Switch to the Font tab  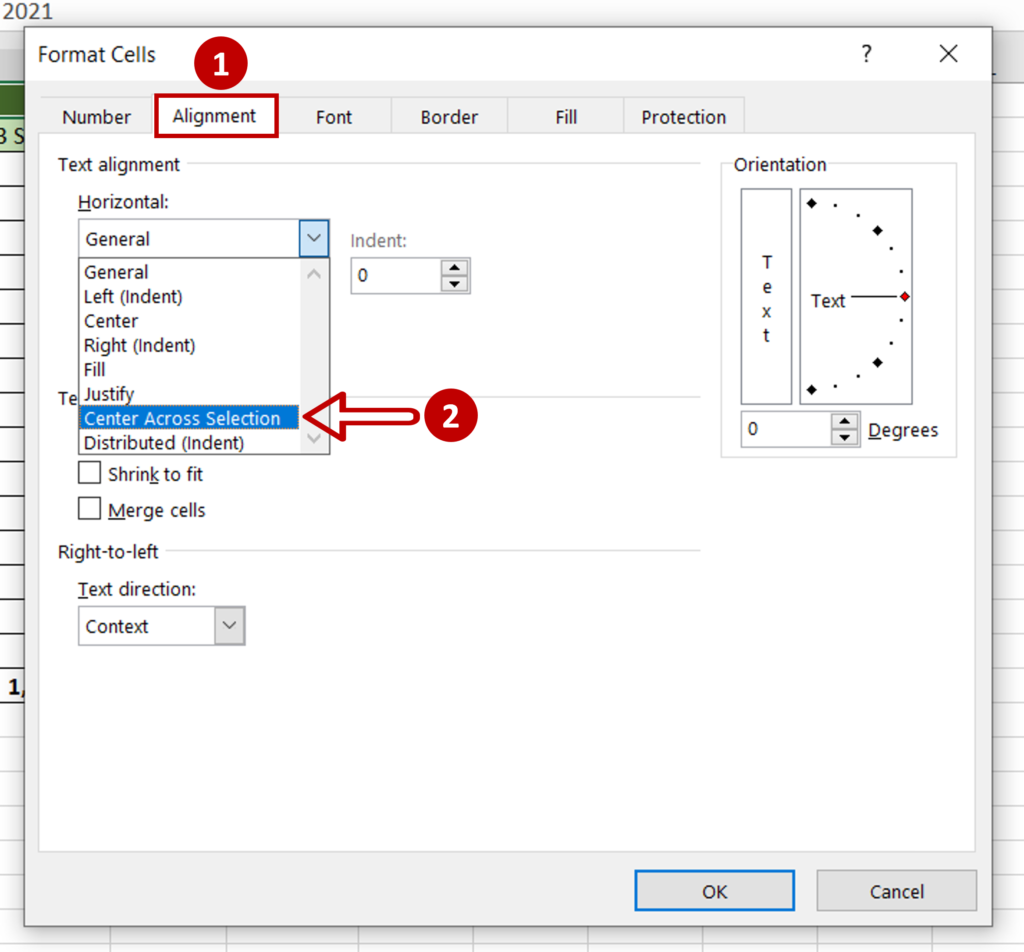(334, 117)
